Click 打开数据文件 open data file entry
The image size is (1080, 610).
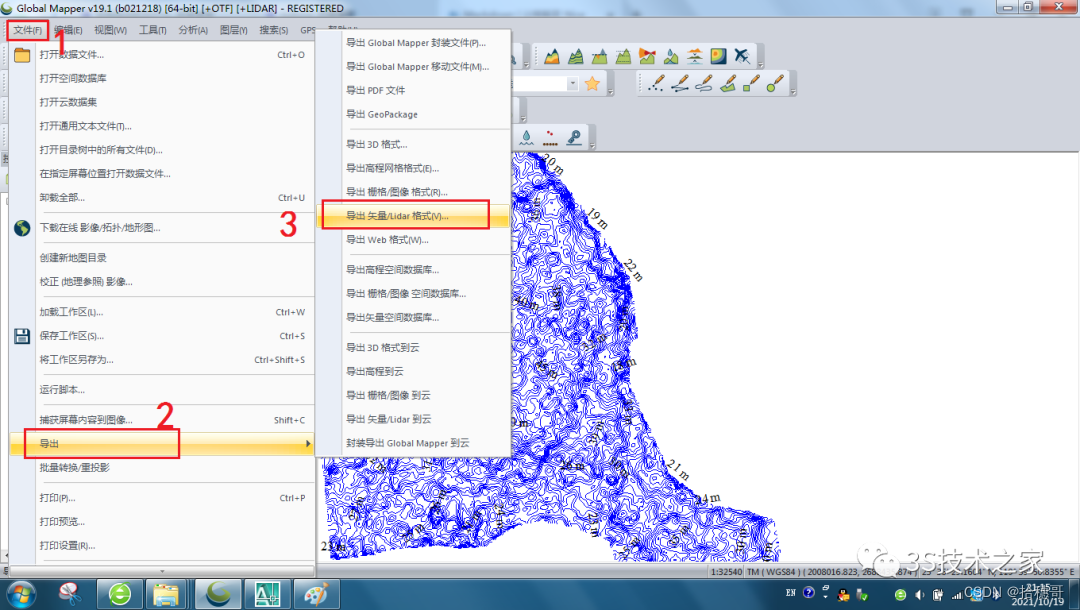pyautogui.click(x=162, y=54)
